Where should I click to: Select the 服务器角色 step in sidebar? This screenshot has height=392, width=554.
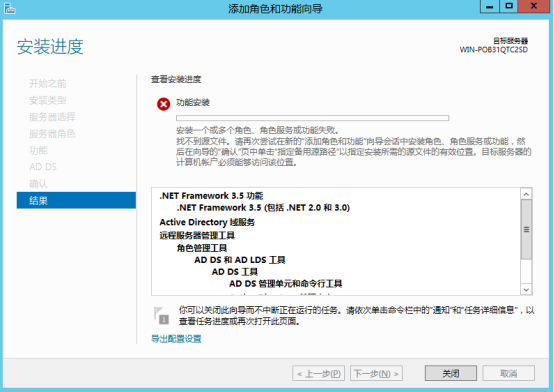click(52, 134)
